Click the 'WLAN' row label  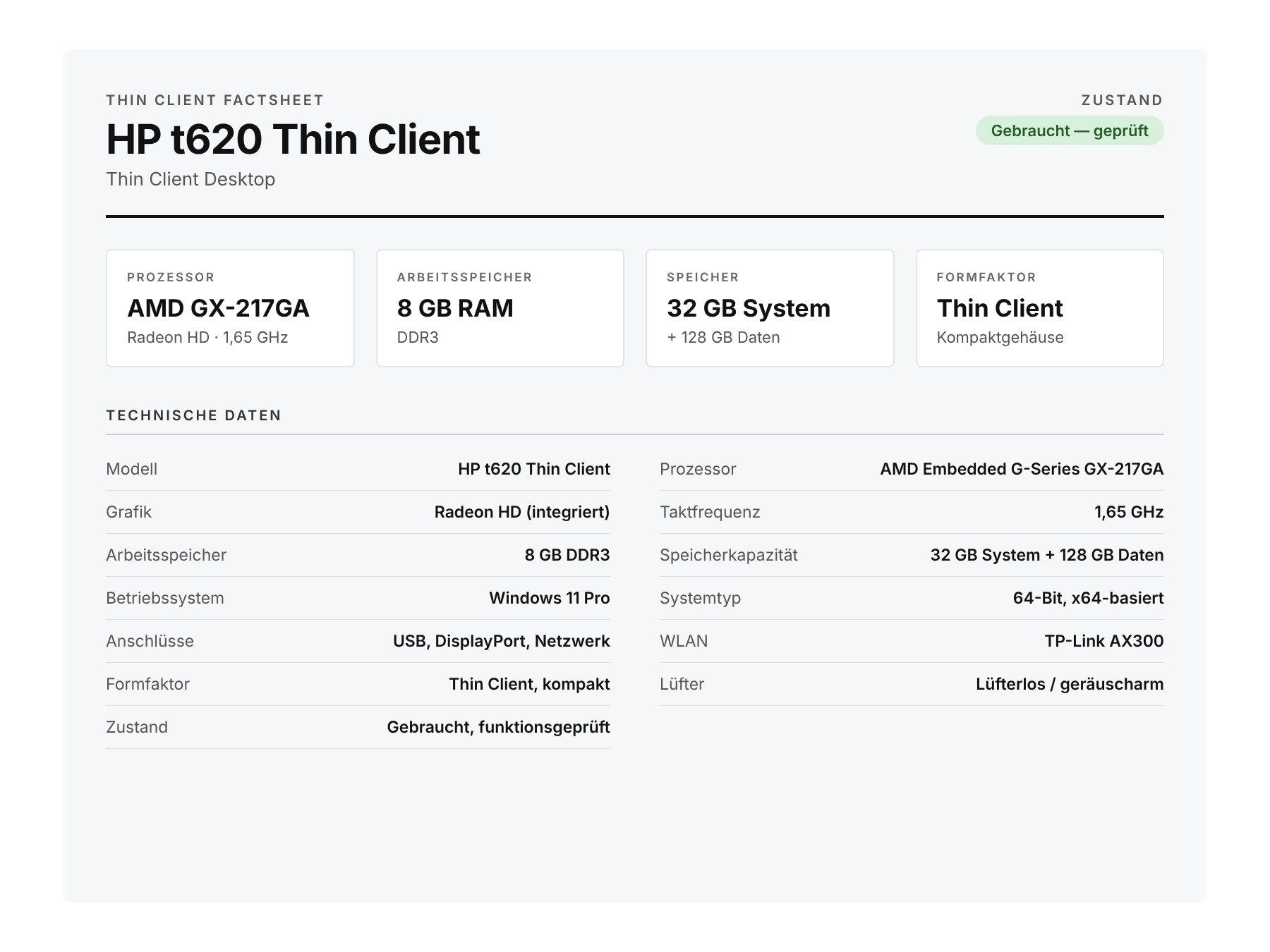click(684, 641)
